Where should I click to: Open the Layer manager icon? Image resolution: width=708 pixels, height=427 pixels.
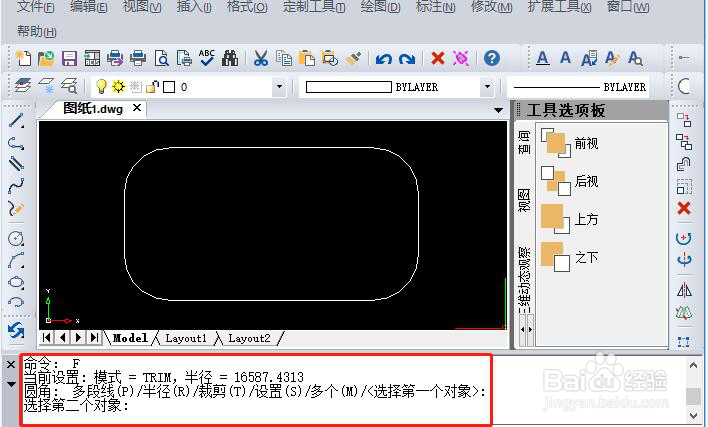click(23, 85)
